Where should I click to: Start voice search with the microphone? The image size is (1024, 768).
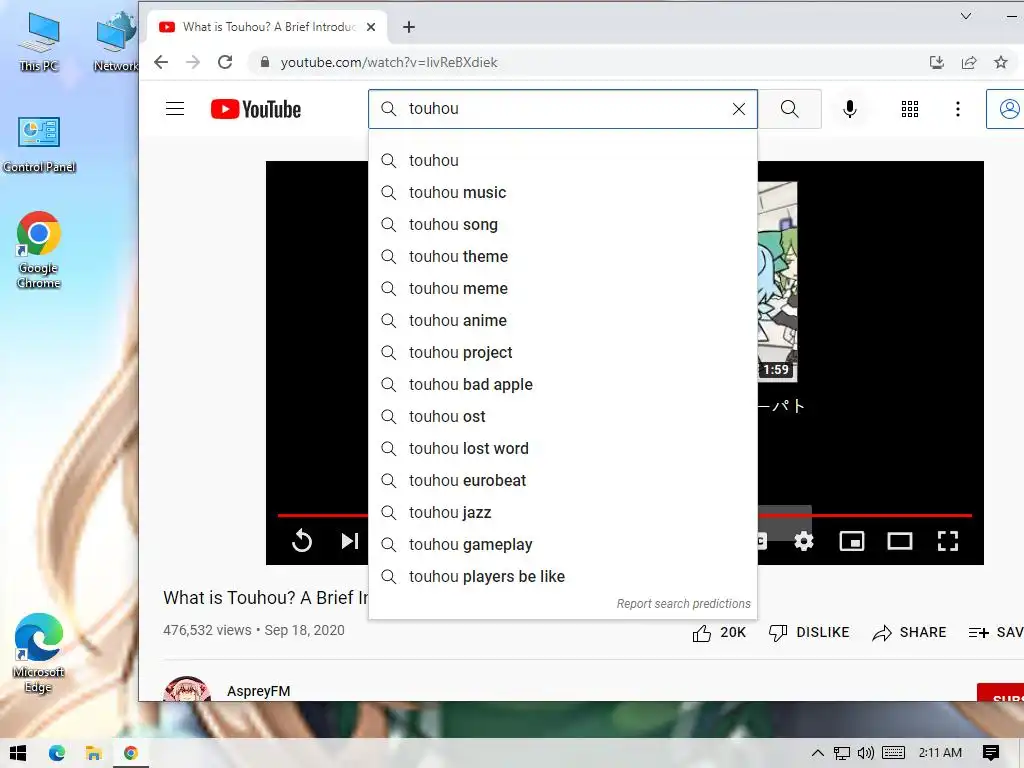(x=850, y=109)
